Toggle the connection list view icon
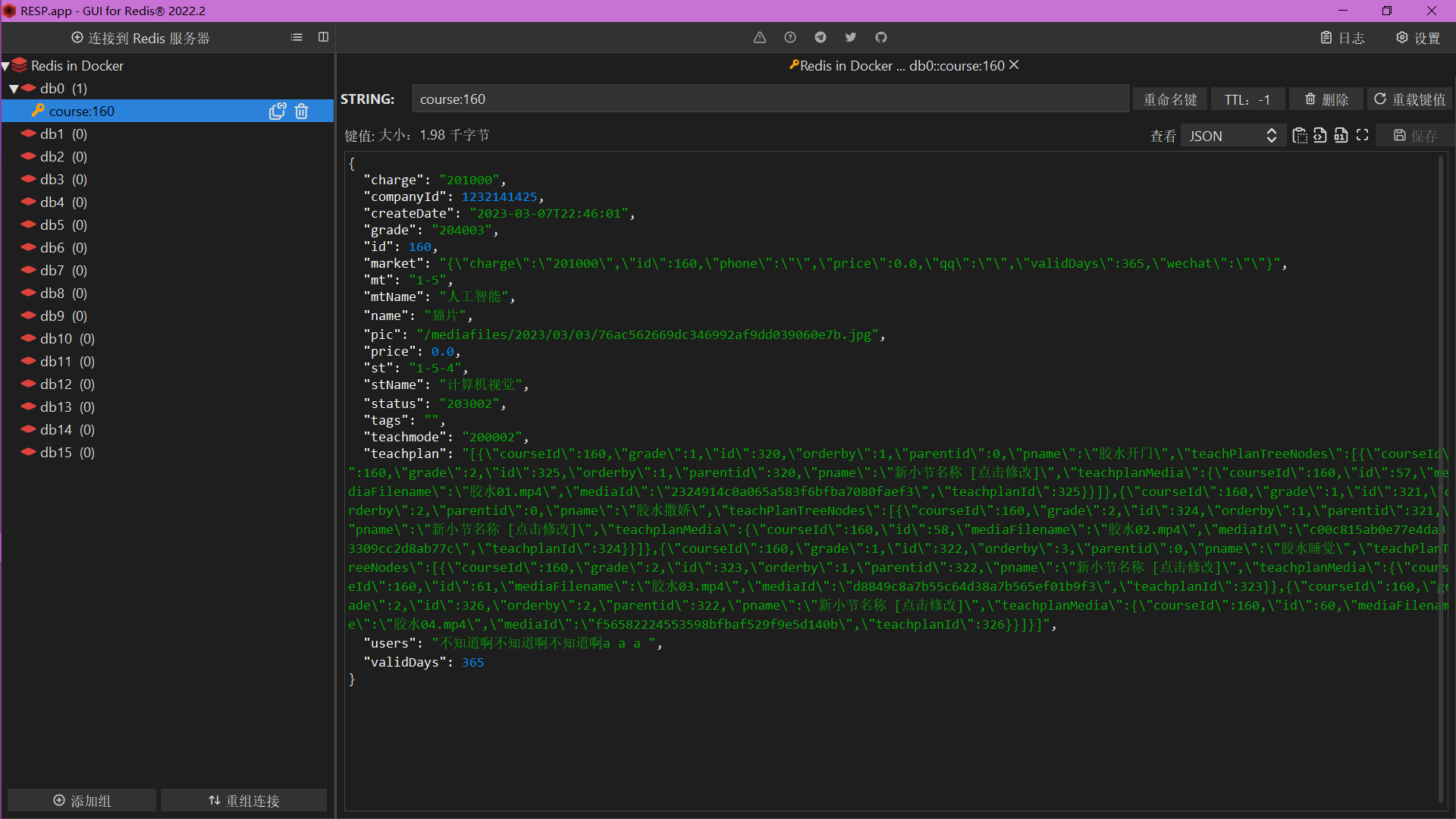 [297, 37]
